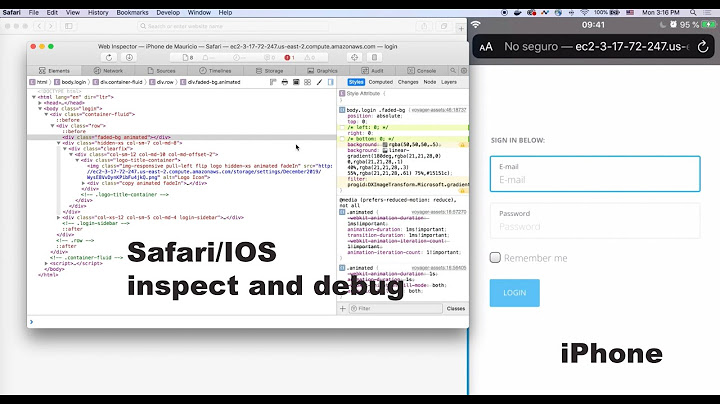Click the download web archive icon

[x=129, y=57]
